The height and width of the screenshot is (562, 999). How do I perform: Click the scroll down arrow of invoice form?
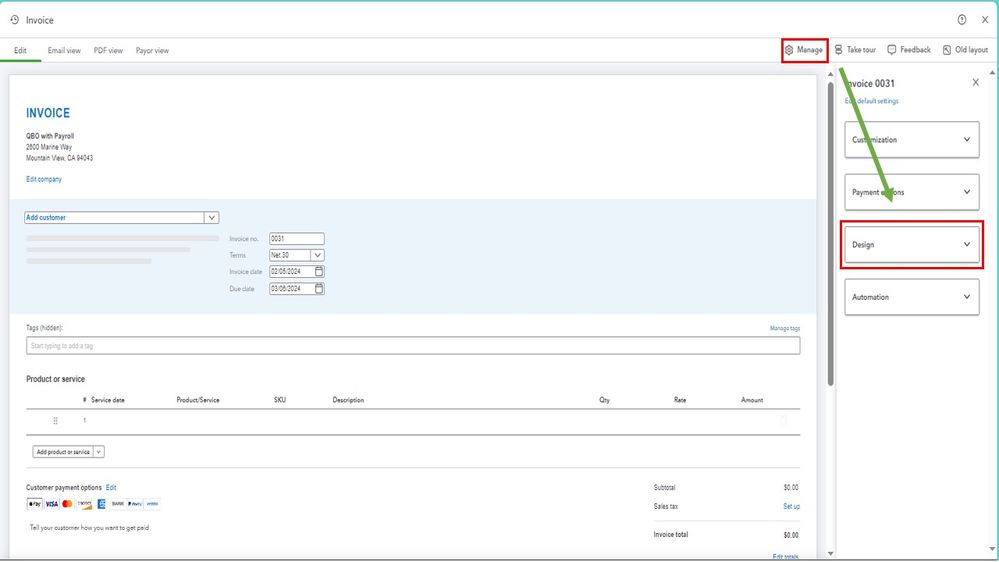point(830,554)
